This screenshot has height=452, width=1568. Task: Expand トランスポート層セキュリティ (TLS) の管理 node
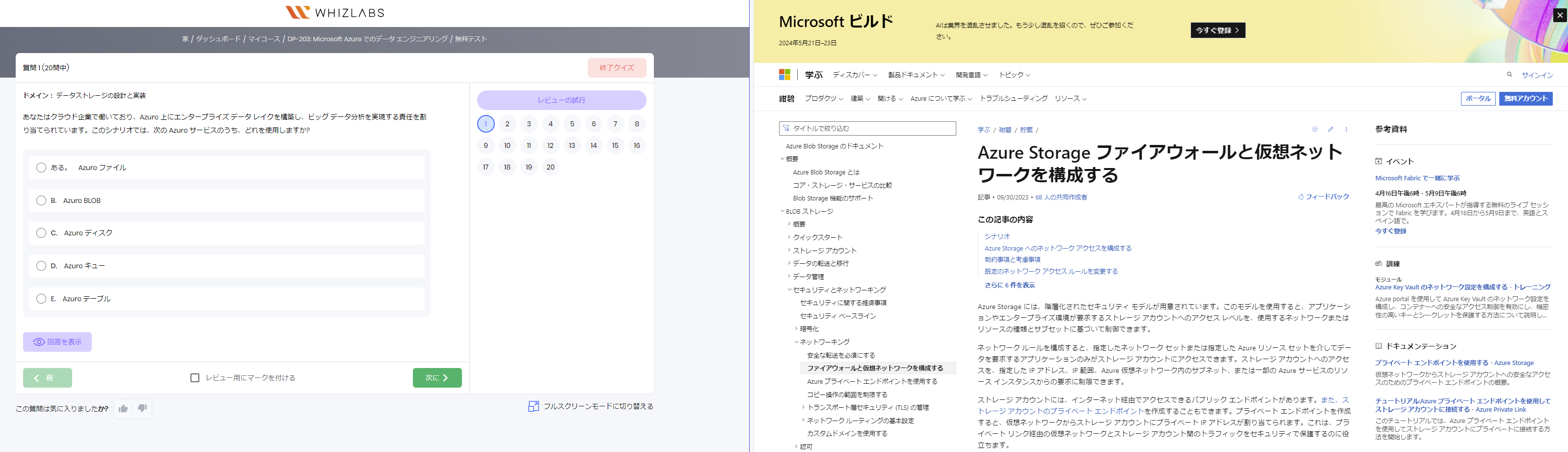tap(804, 407)
